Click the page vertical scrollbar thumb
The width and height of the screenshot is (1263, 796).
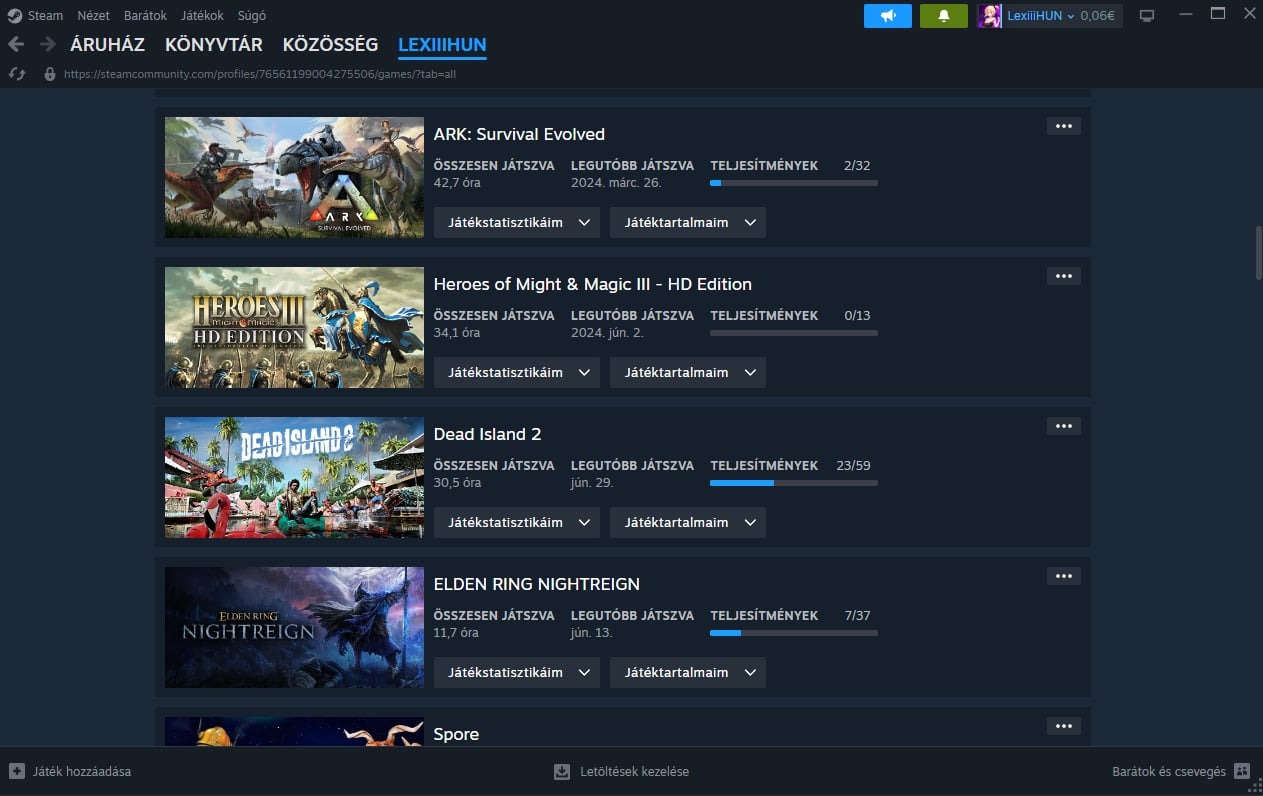click(x=1259, y=253)
